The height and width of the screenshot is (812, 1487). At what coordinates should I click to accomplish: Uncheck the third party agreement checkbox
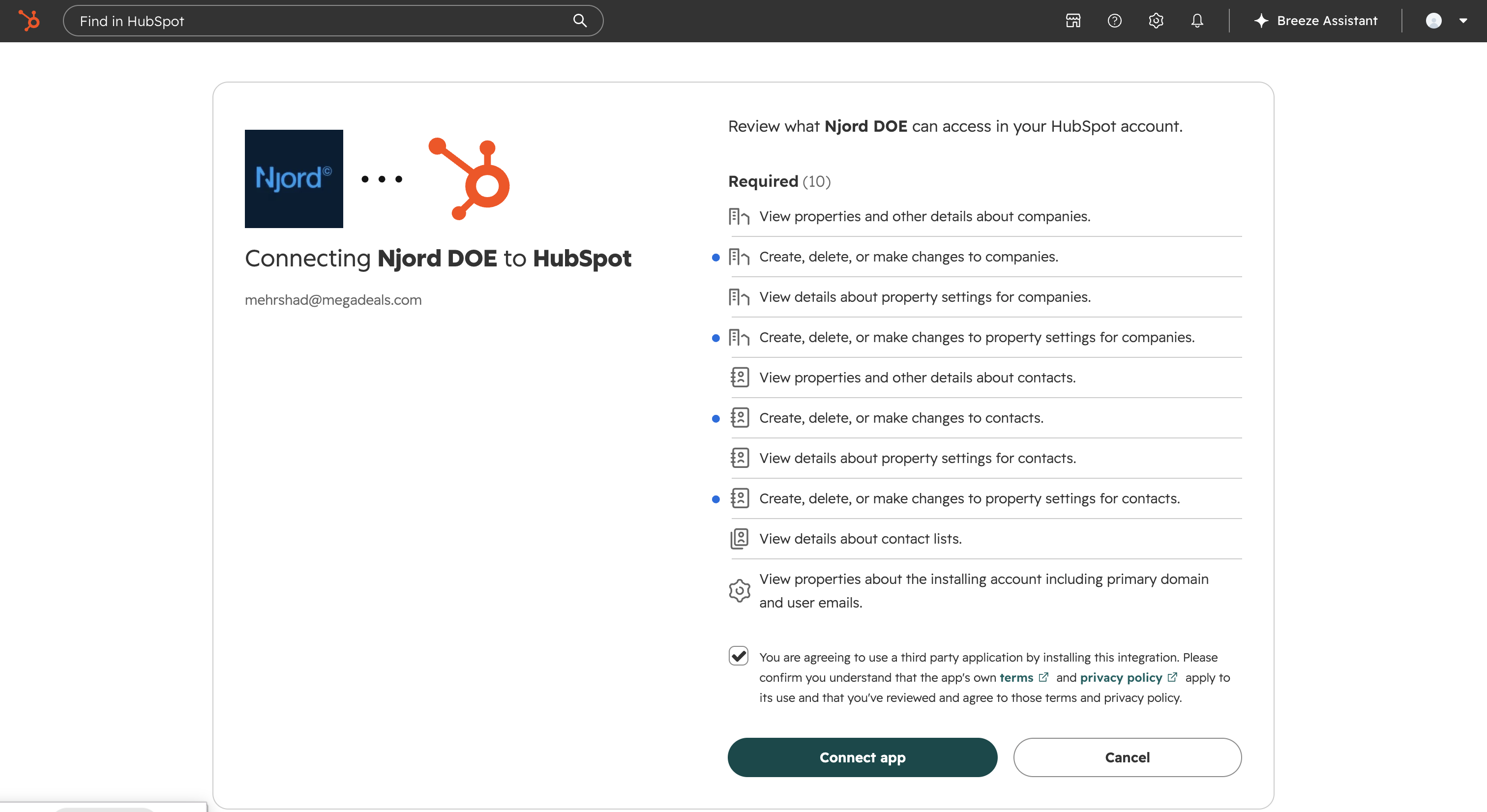click(738, 656)
